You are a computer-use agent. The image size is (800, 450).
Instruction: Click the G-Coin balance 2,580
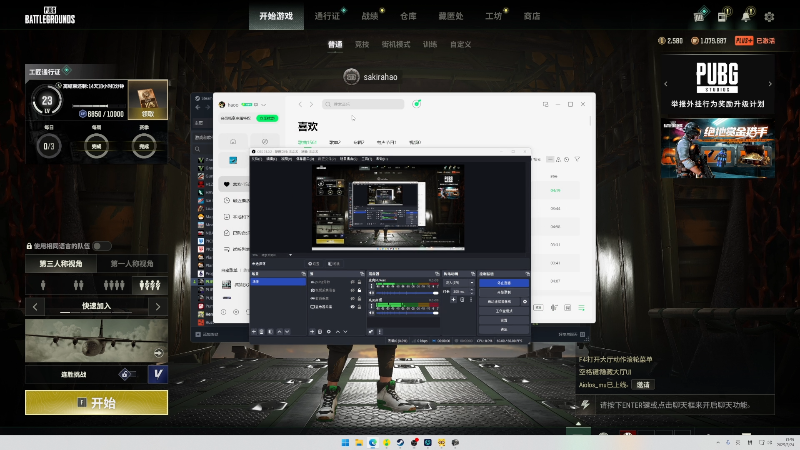[x=670, y=40]
